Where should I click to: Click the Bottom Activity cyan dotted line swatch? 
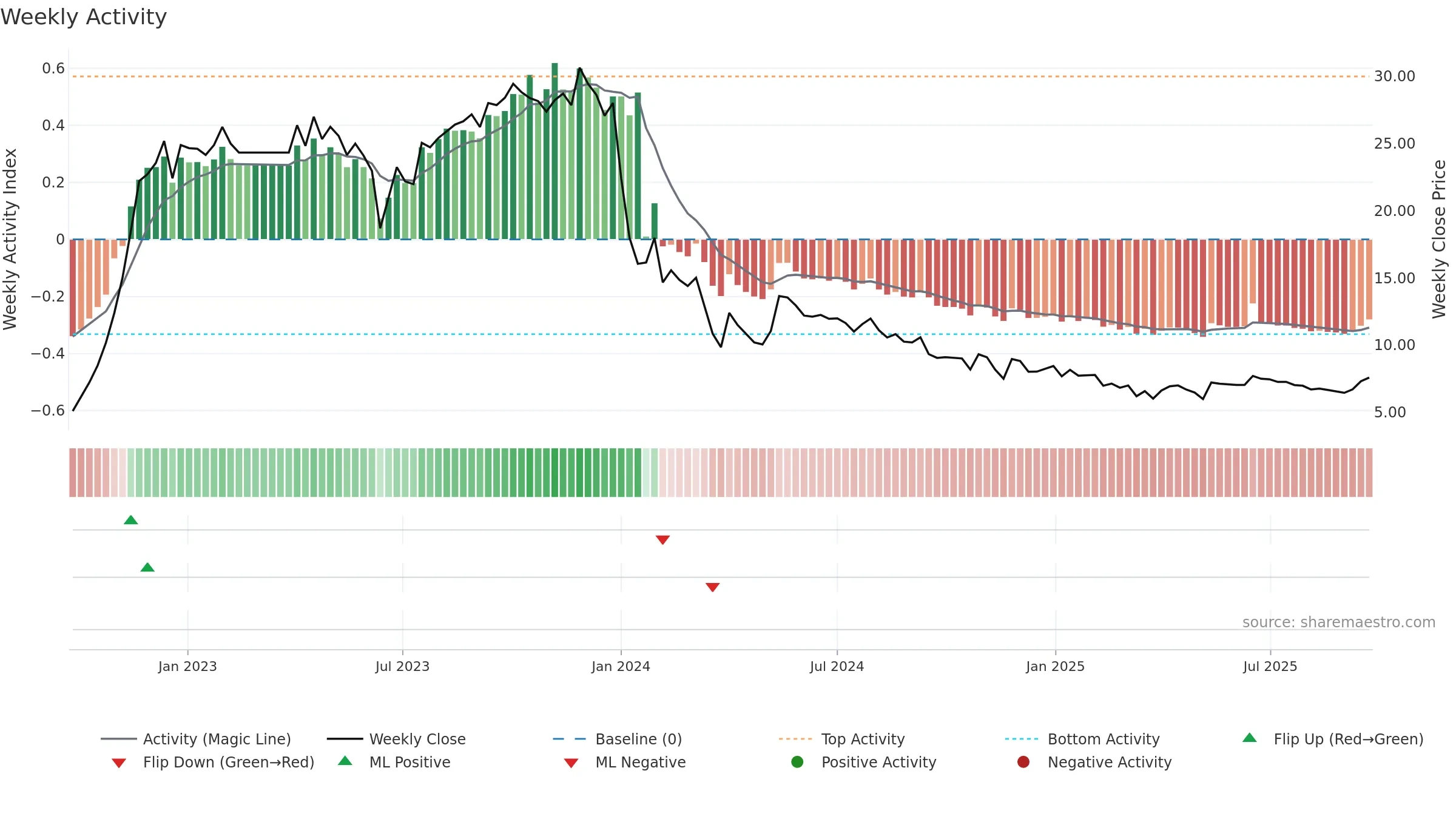(1022, 739)
